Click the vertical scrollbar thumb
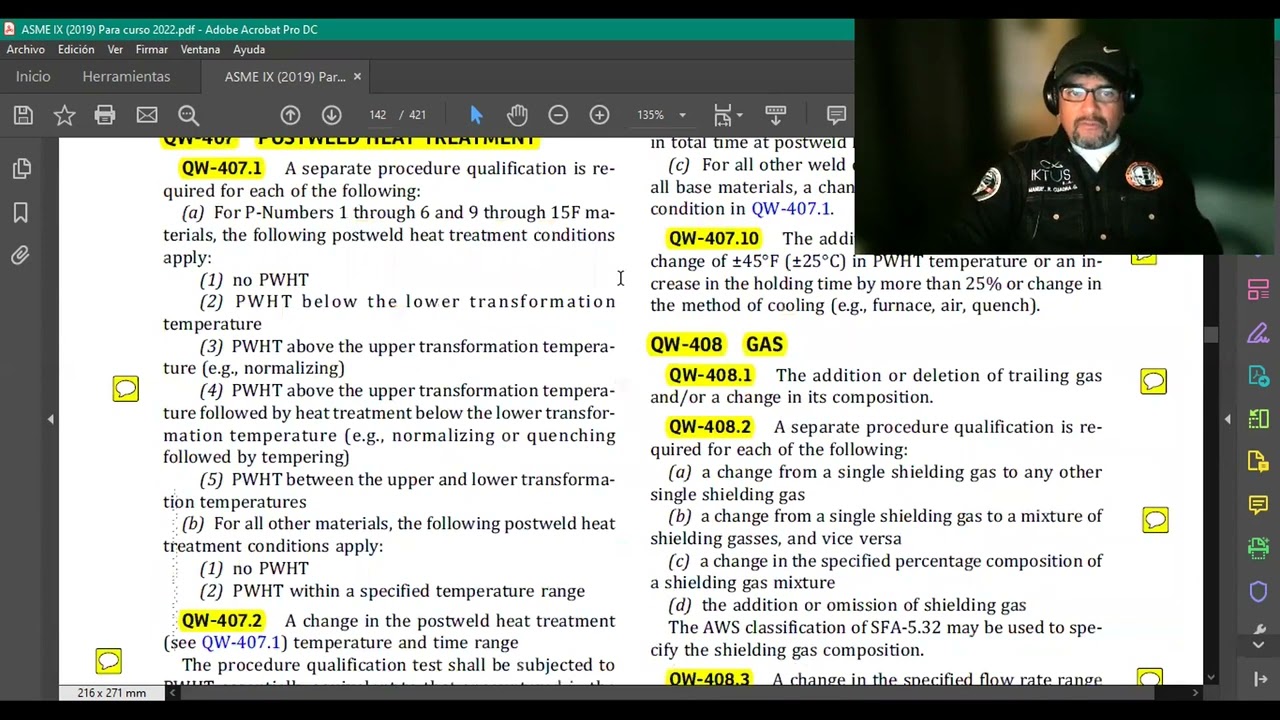Viewport: 1280px width, 720px height. [1211, 336]
